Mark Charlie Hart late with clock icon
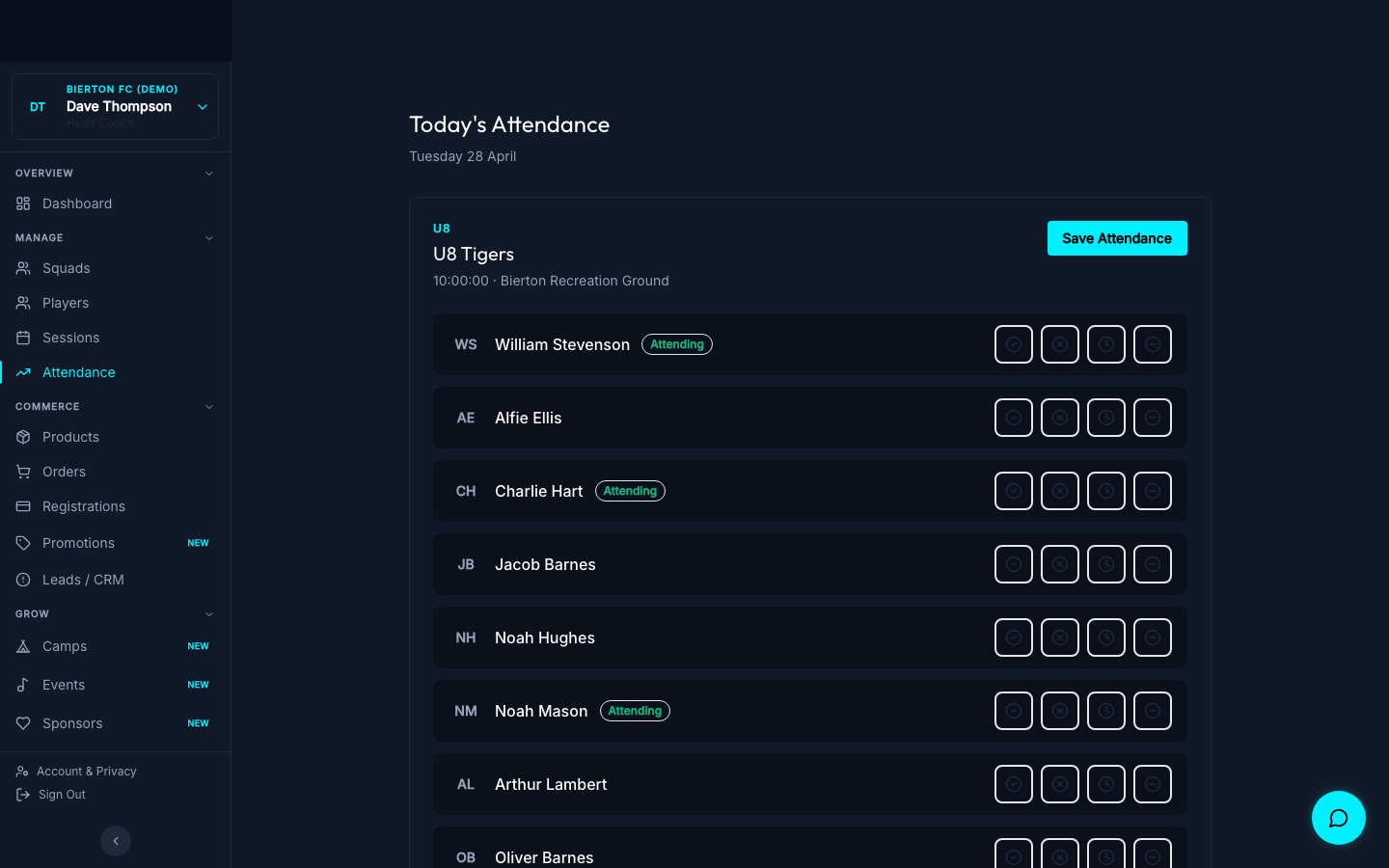Screen dimensions: 1389x868 pos(1106,491)
